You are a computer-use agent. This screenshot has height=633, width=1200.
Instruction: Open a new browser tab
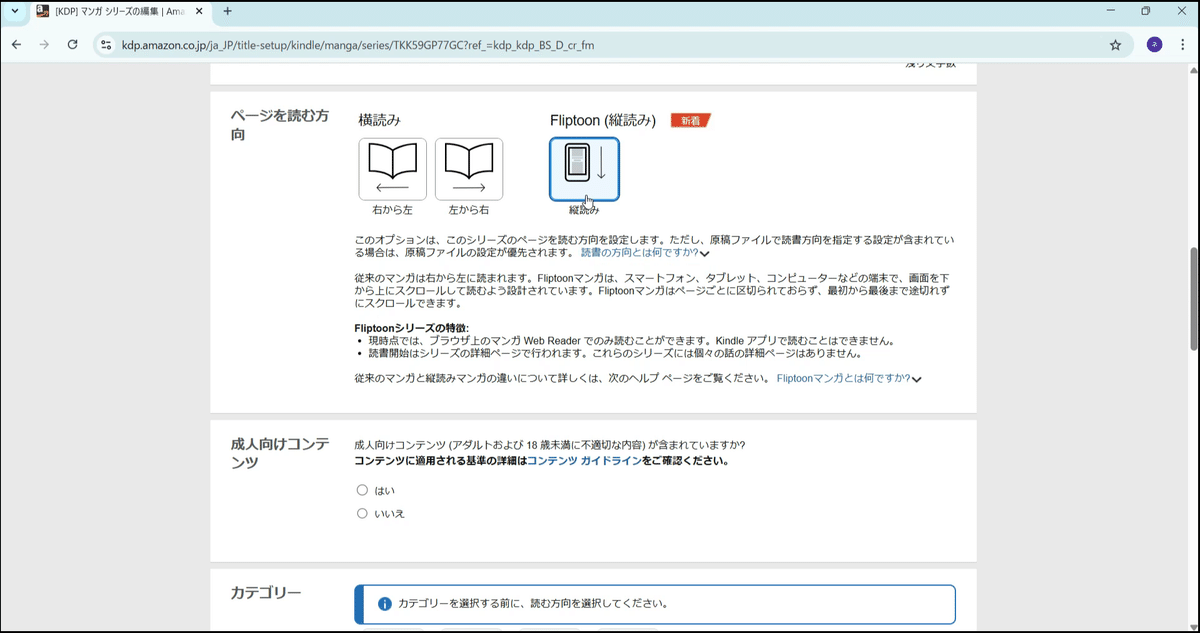(228, 13)
